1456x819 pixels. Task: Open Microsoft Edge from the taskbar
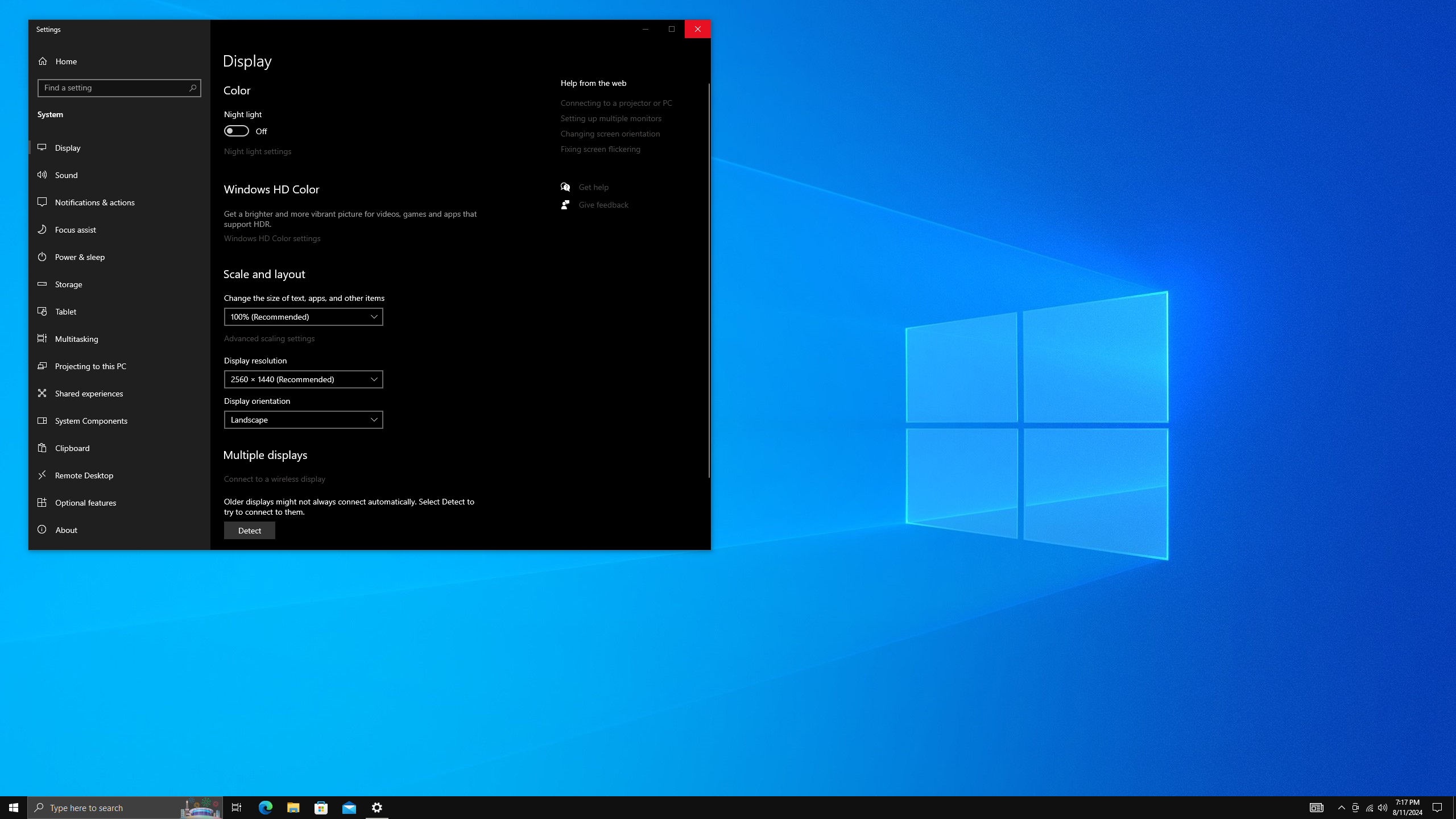(266, 807)
